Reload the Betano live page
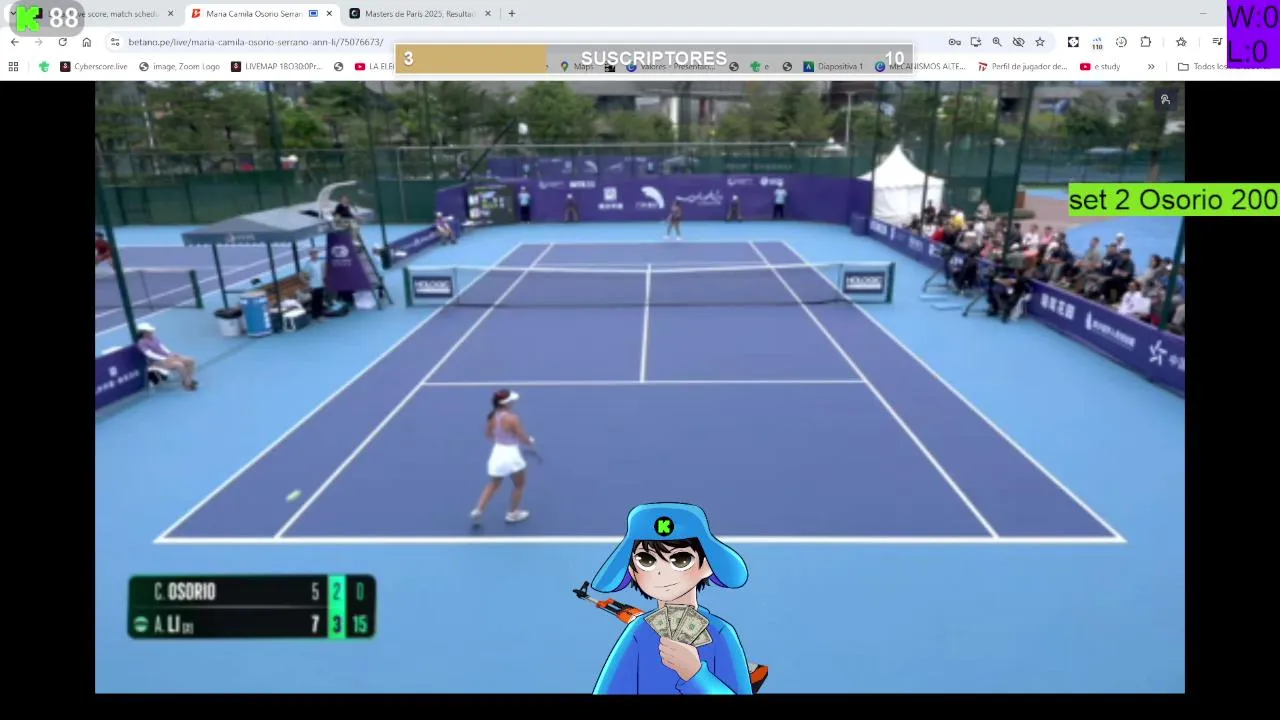1280x720 pixels. [62, 42]
